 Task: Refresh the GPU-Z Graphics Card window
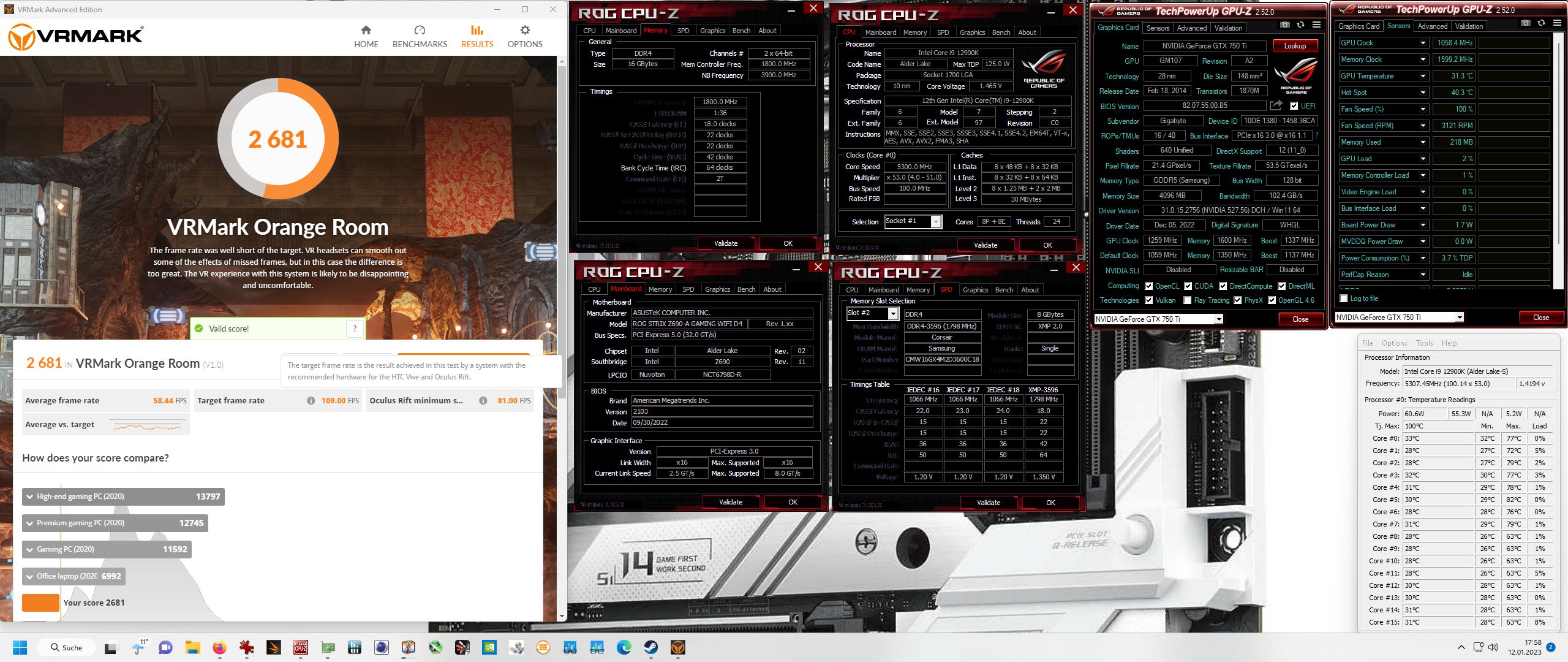pos(1300,25)
